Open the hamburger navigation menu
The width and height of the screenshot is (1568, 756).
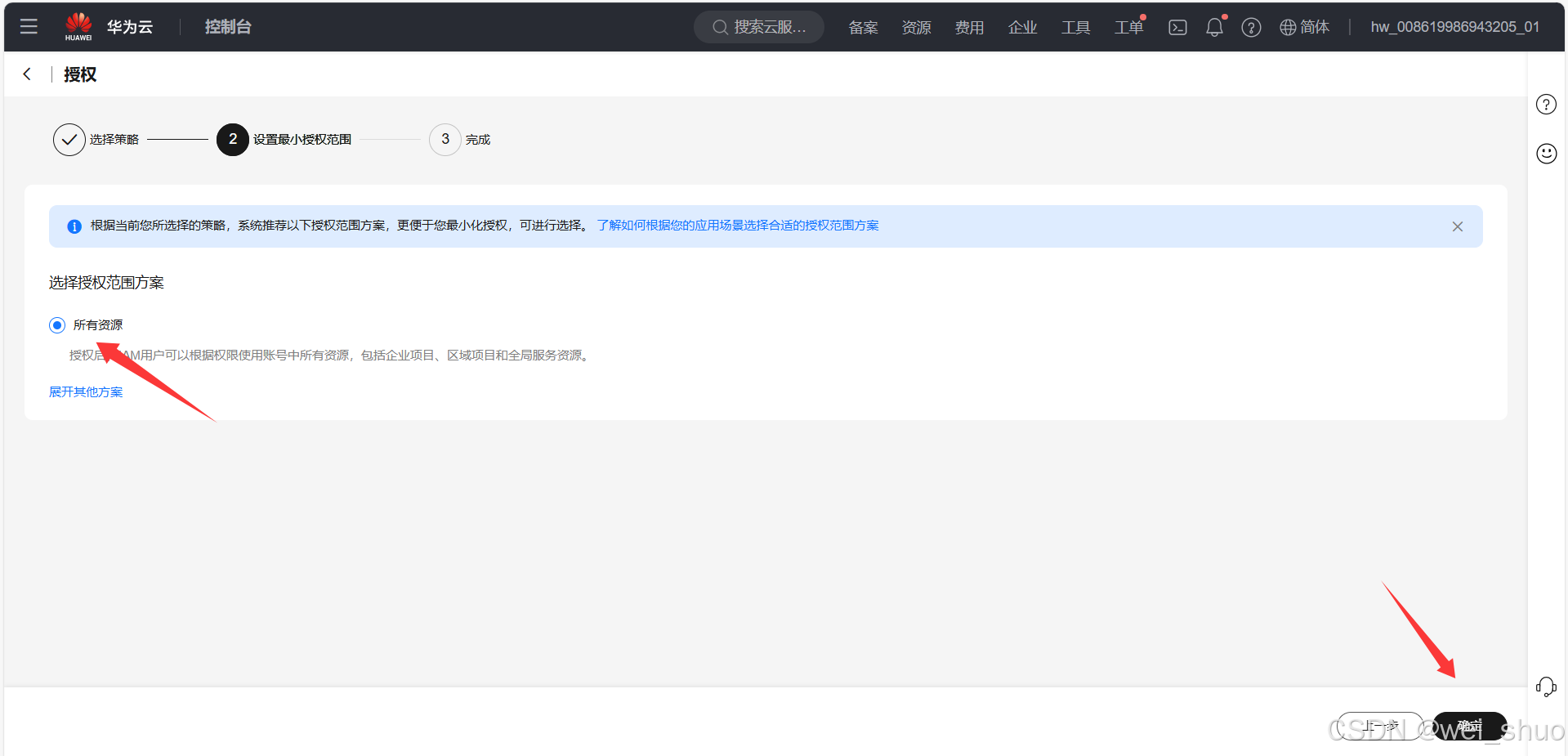pyautogui.click(x=29, y=26)
